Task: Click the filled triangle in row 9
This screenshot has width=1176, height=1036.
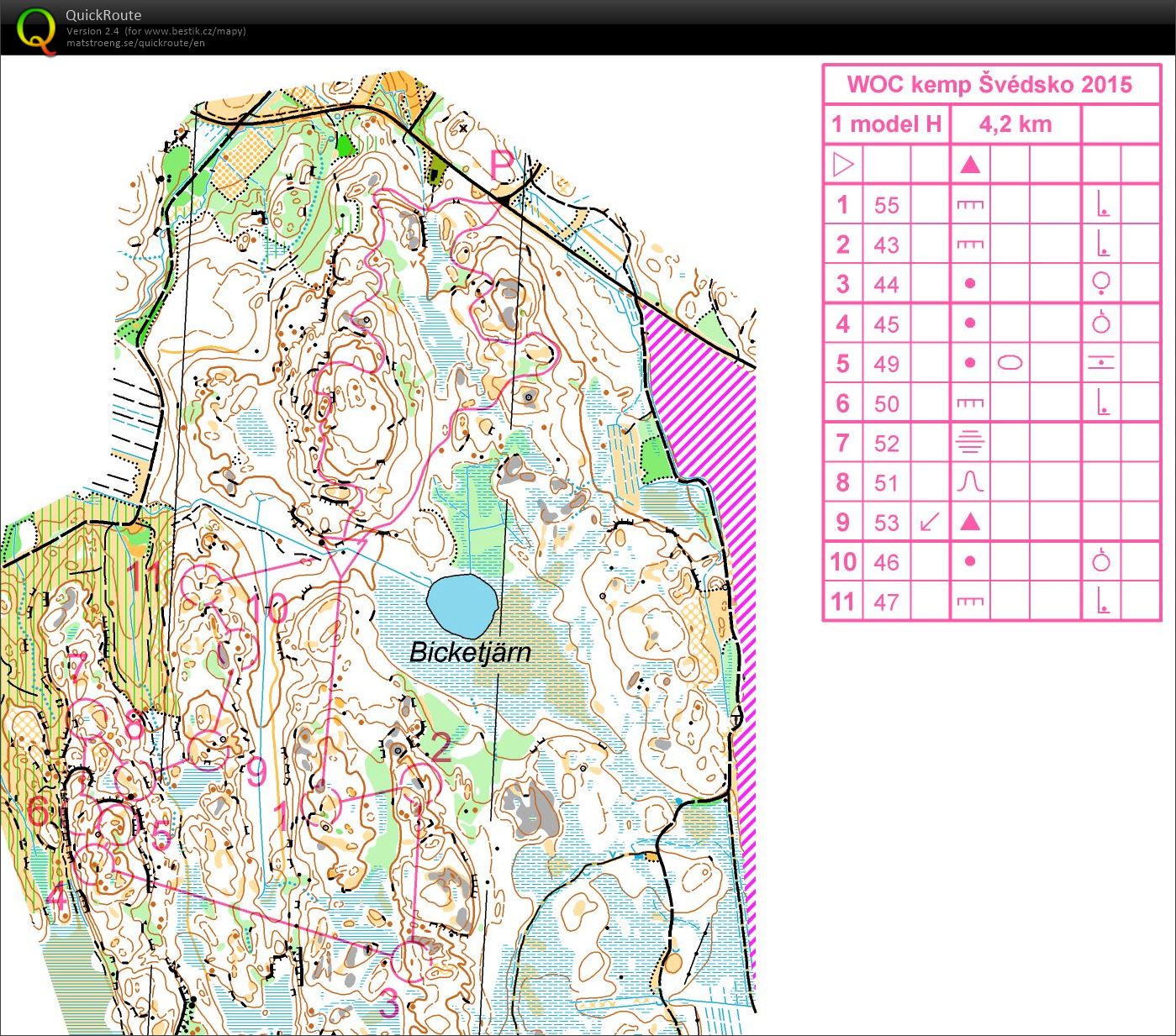Action: click(x=970, y=522)
